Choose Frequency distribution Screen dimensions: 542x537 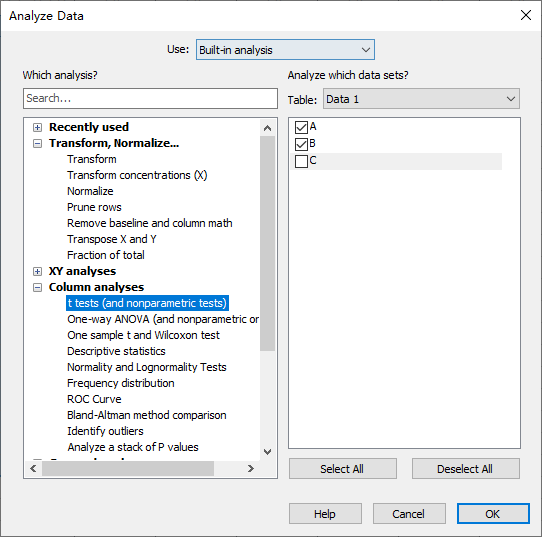point(121,383)
